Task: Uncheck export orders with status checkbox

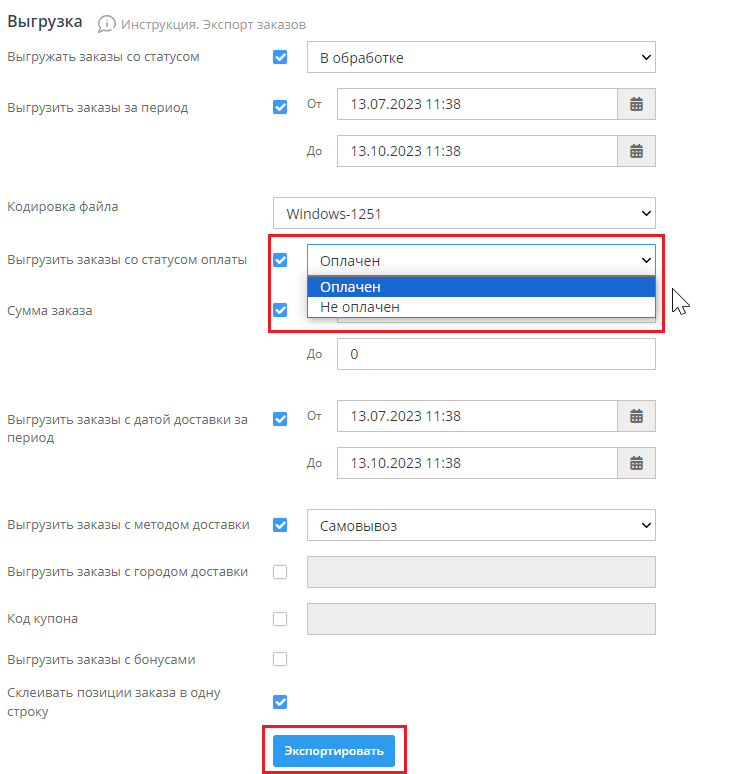Action: point(280,58)
